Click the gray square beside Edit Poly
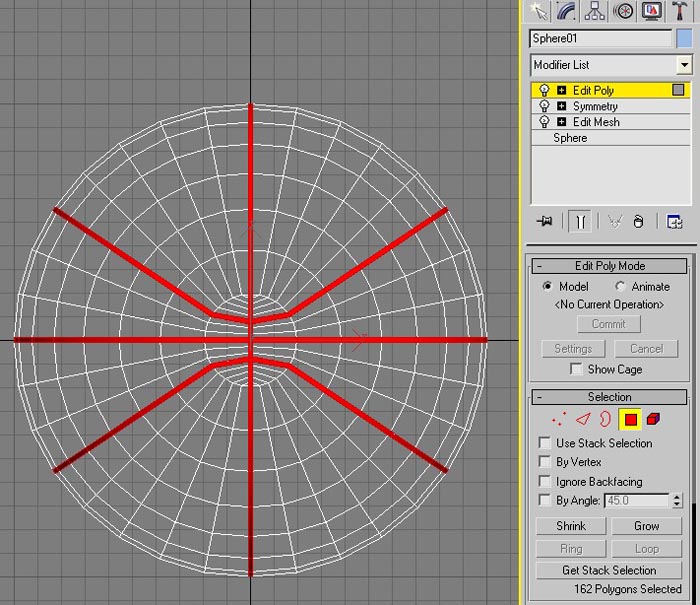 (x=678, y=90)
